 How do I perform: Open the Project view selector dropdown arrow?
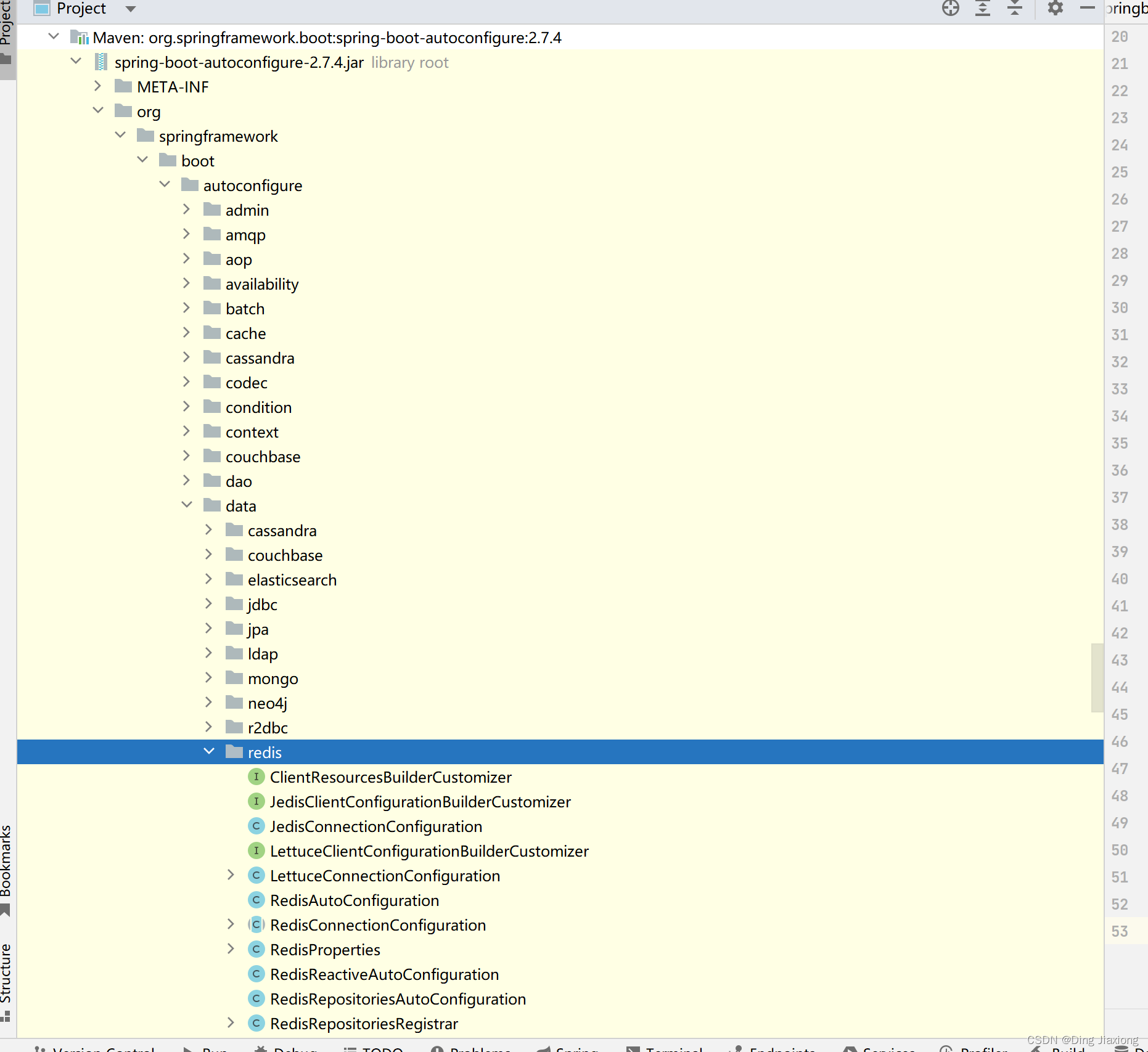(x=130, y=9)
